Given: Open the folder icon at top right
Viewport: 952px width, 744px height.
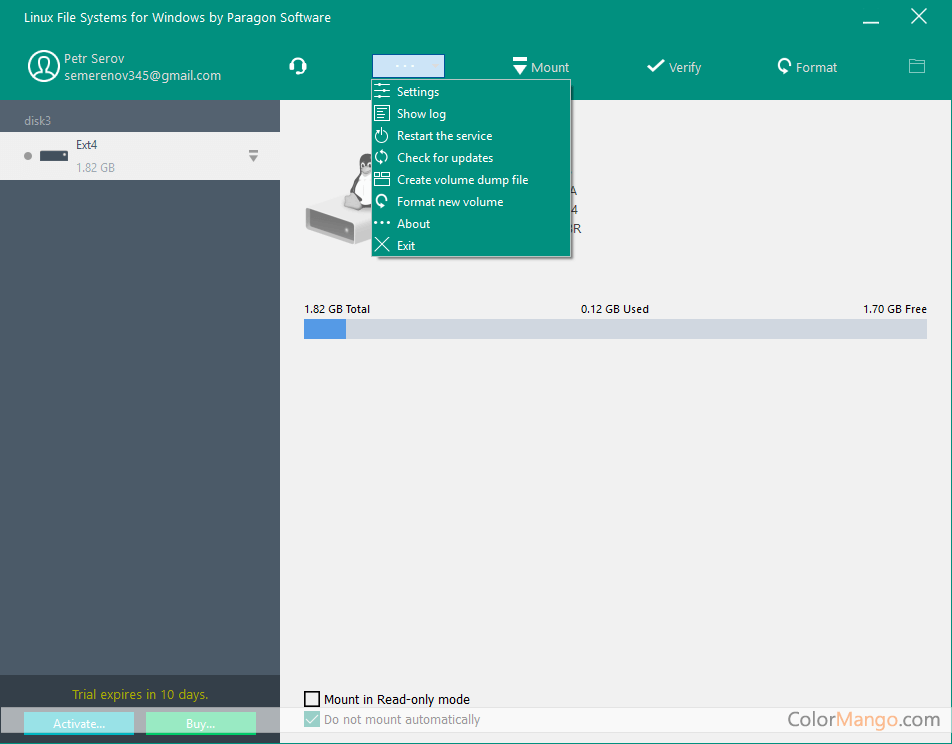Looking at the screenshot, I should coord(917,65).
